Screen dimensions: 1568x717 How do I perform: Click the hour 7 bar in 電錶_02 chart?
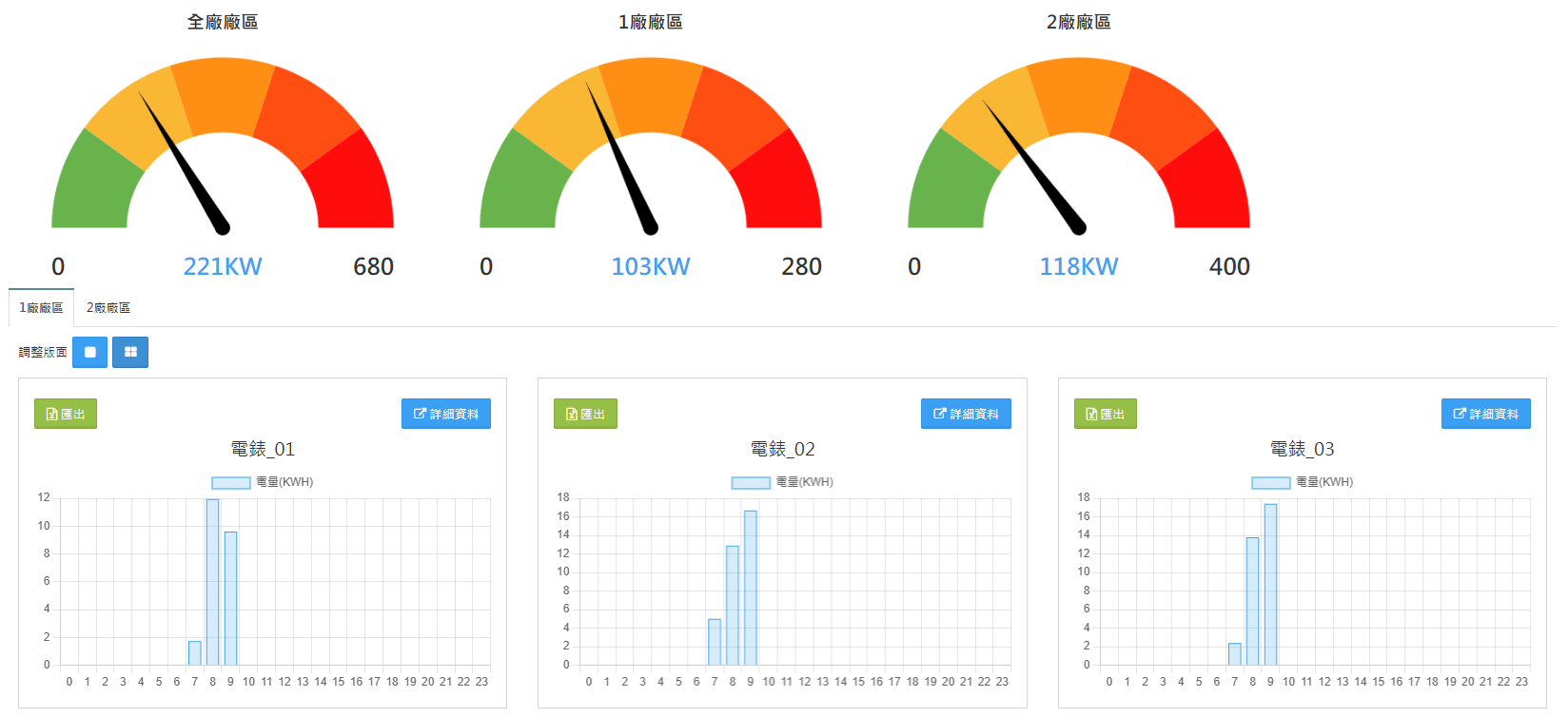715,642
